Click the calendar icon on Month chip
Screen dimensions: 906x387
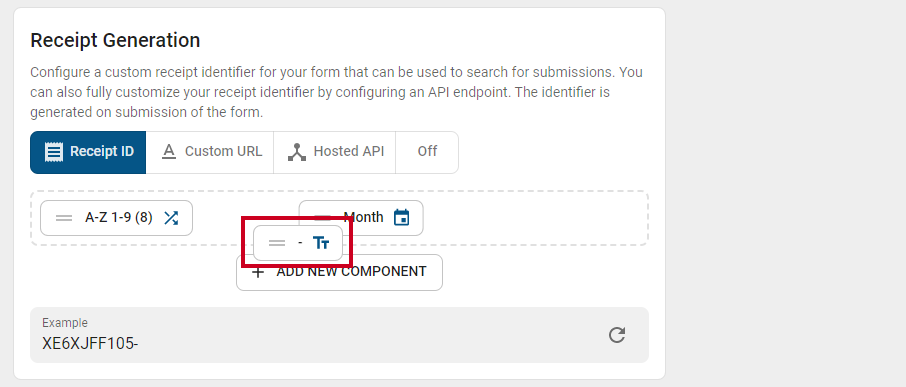pos(402,218)
